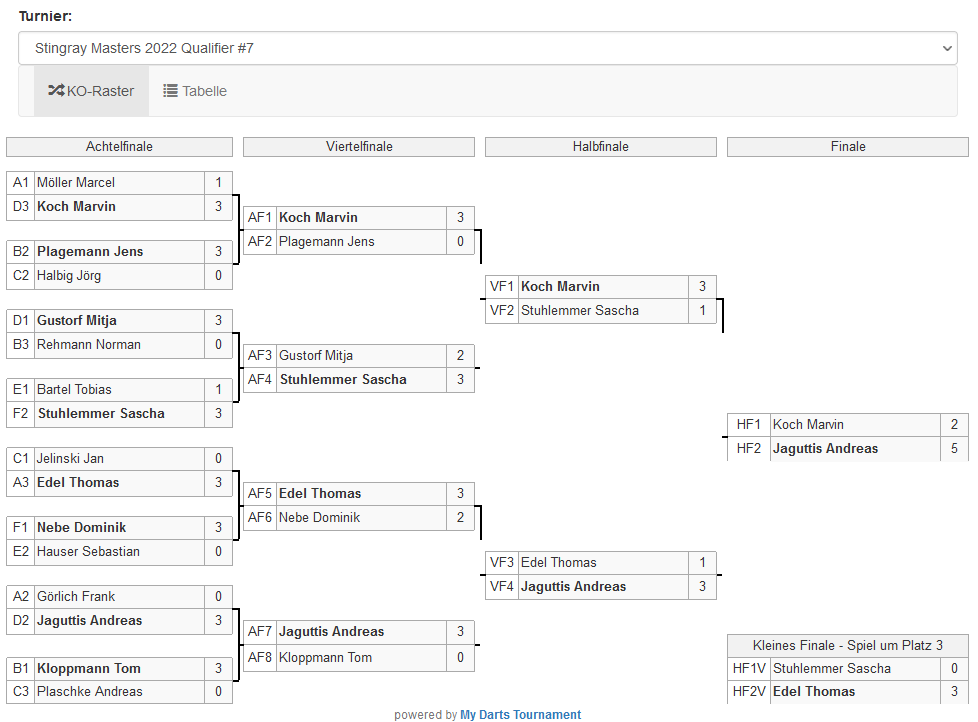This screenshot has height=722, width=978.
Task: Select Jaguttis Andreas in the final match
Action: 825,449
